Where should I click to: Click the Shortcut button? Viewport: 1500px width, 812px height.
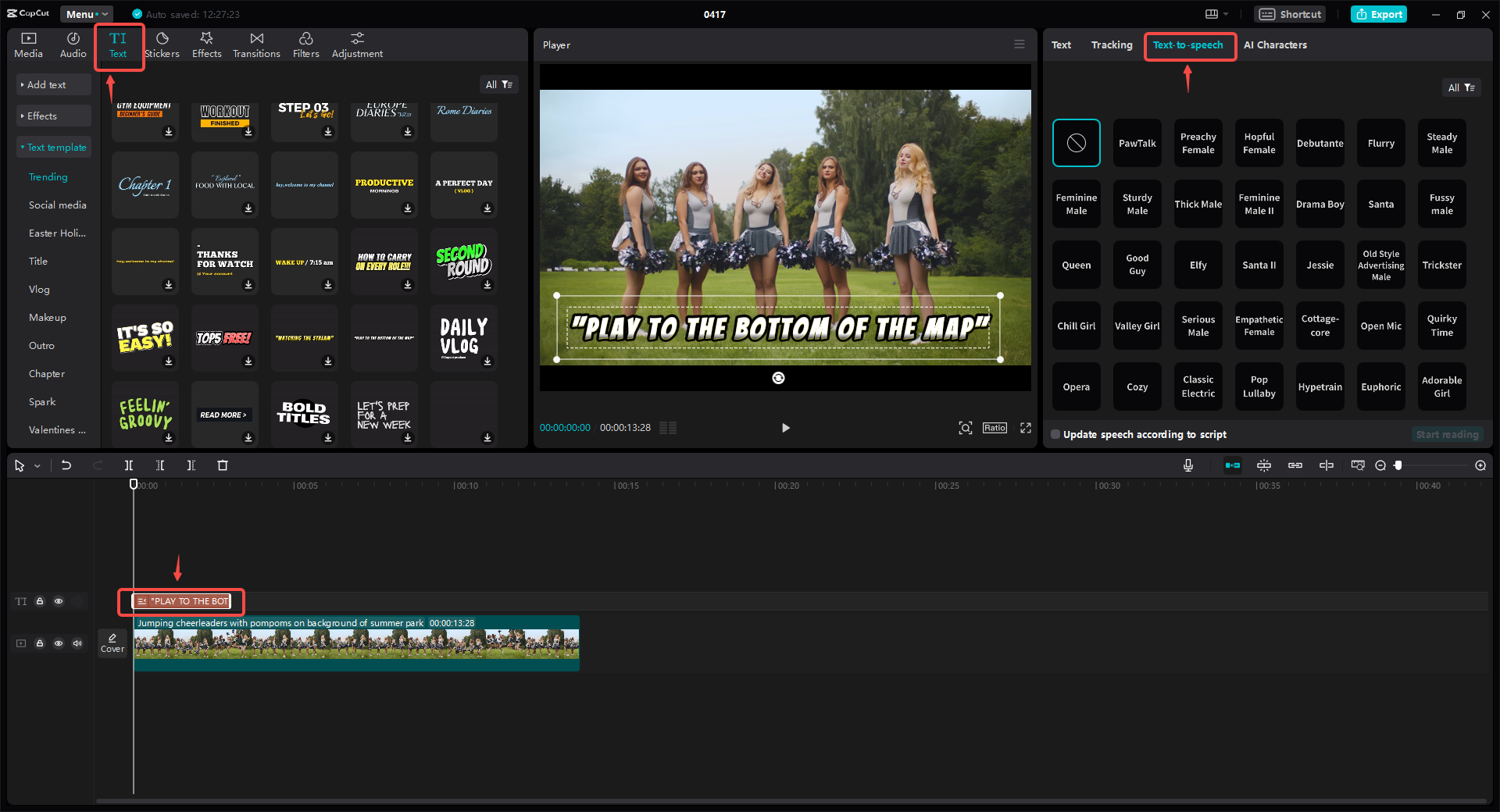1290,14
